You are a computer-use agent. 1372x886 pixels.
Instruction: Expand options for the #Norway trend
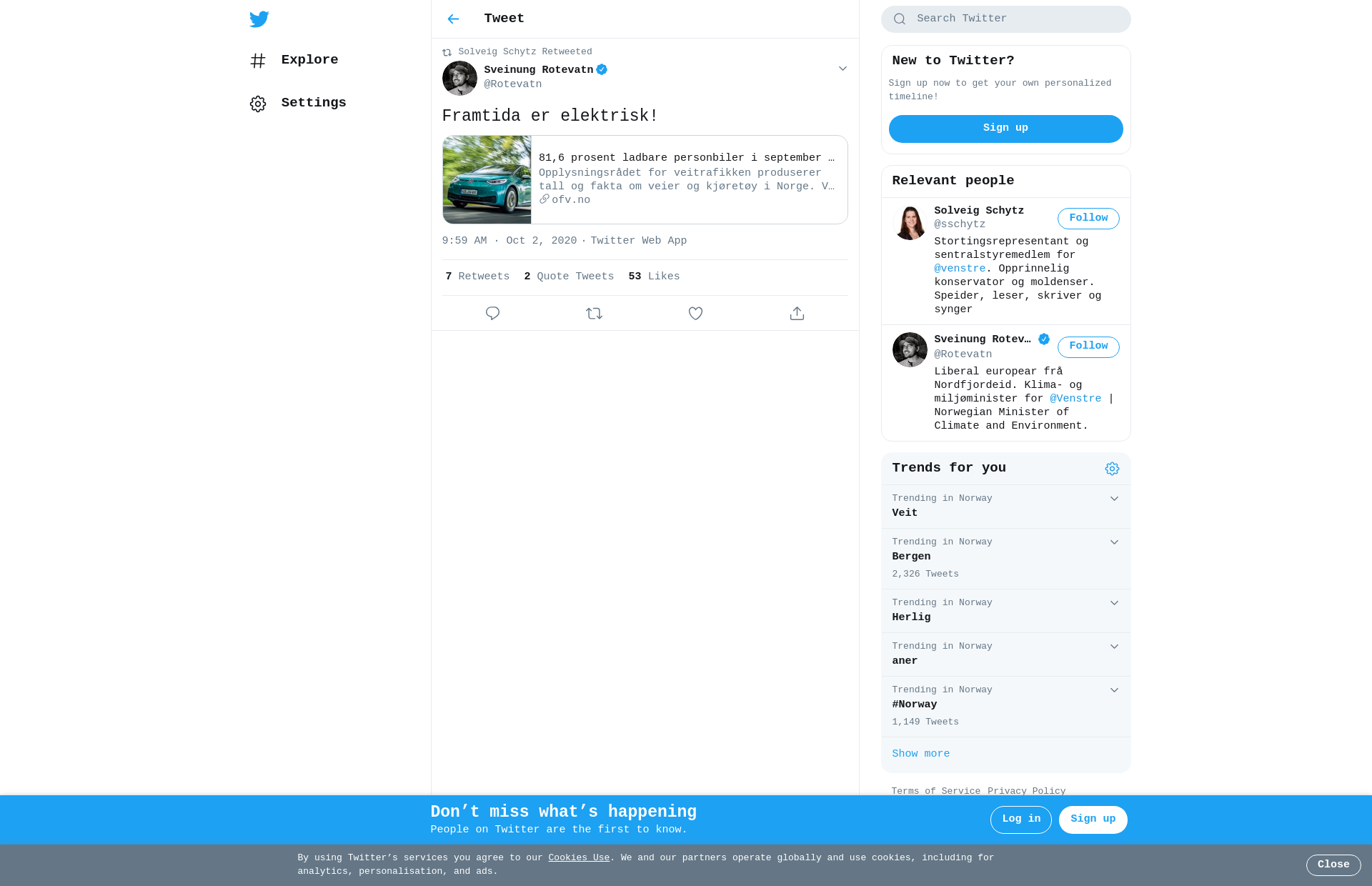(x=1114, y=690)
